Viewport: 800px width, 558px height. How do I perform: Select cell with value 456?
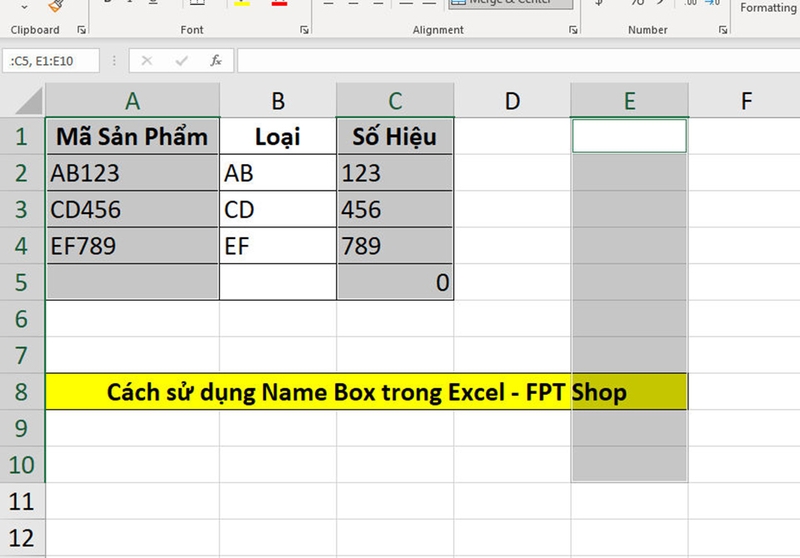(x=395, y=210)
